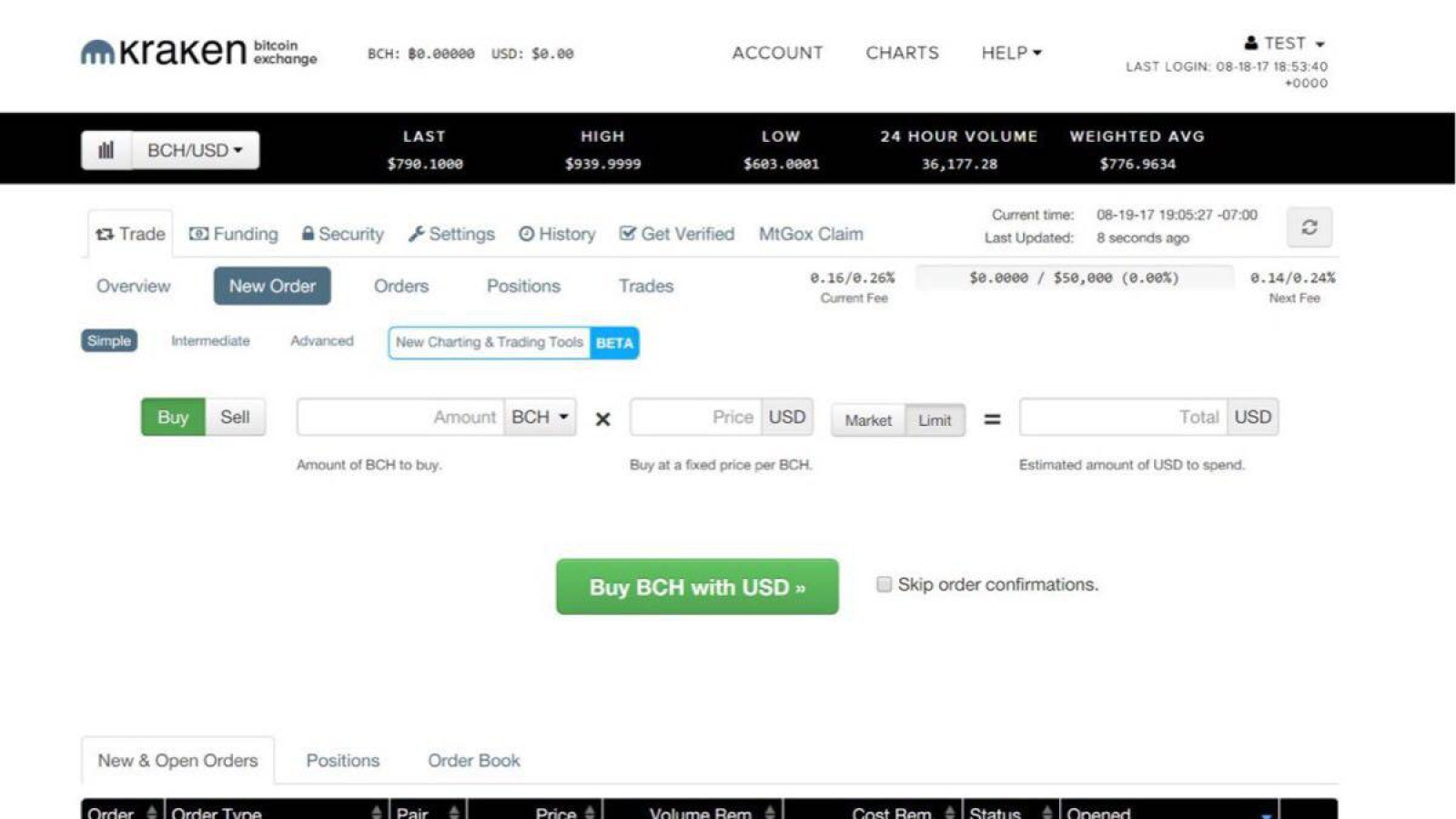1456x819 pixels.
Task: Click into the Price input field
Action: (x=695, y=417)
